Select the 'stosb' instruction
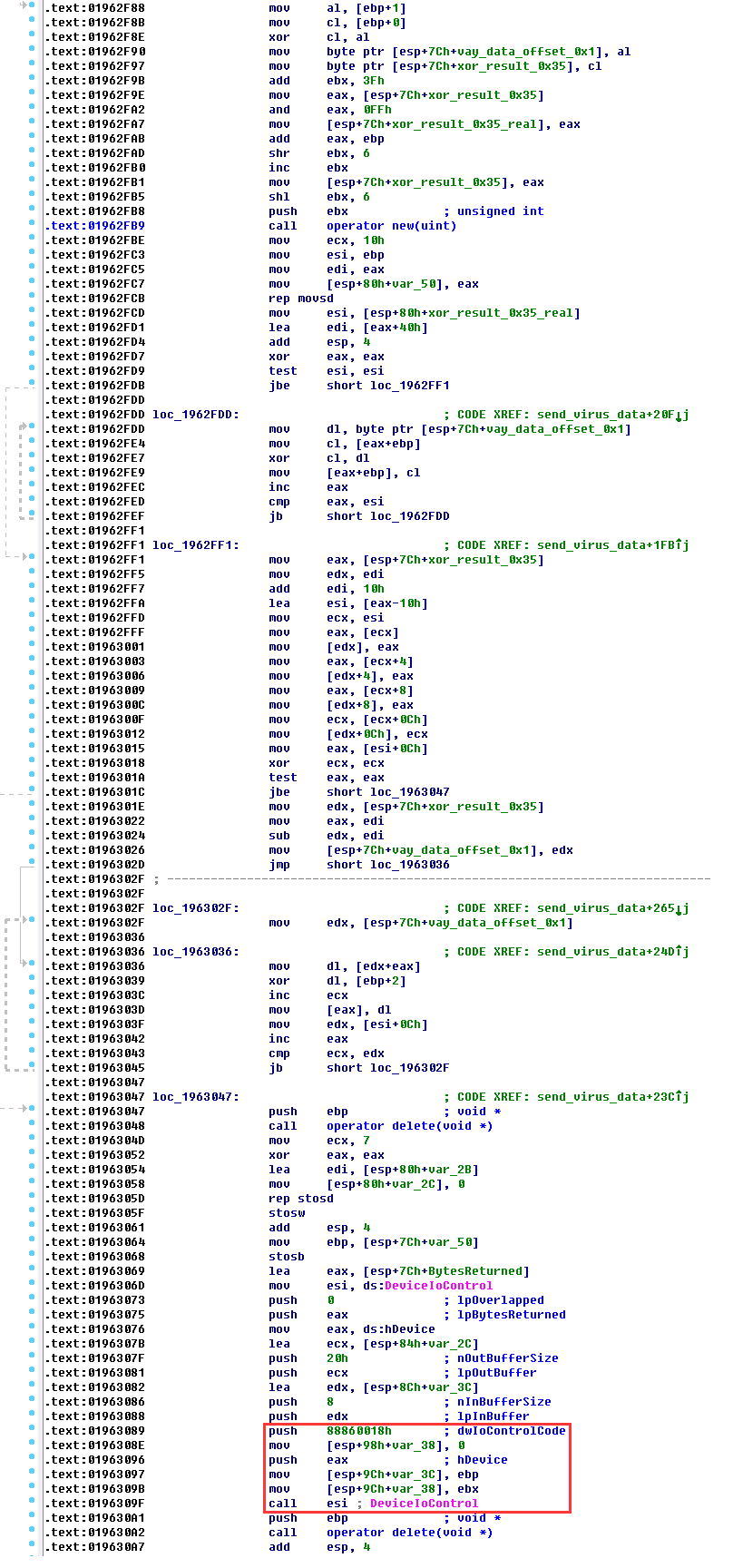733x1568 pixels. (287, 1257)
